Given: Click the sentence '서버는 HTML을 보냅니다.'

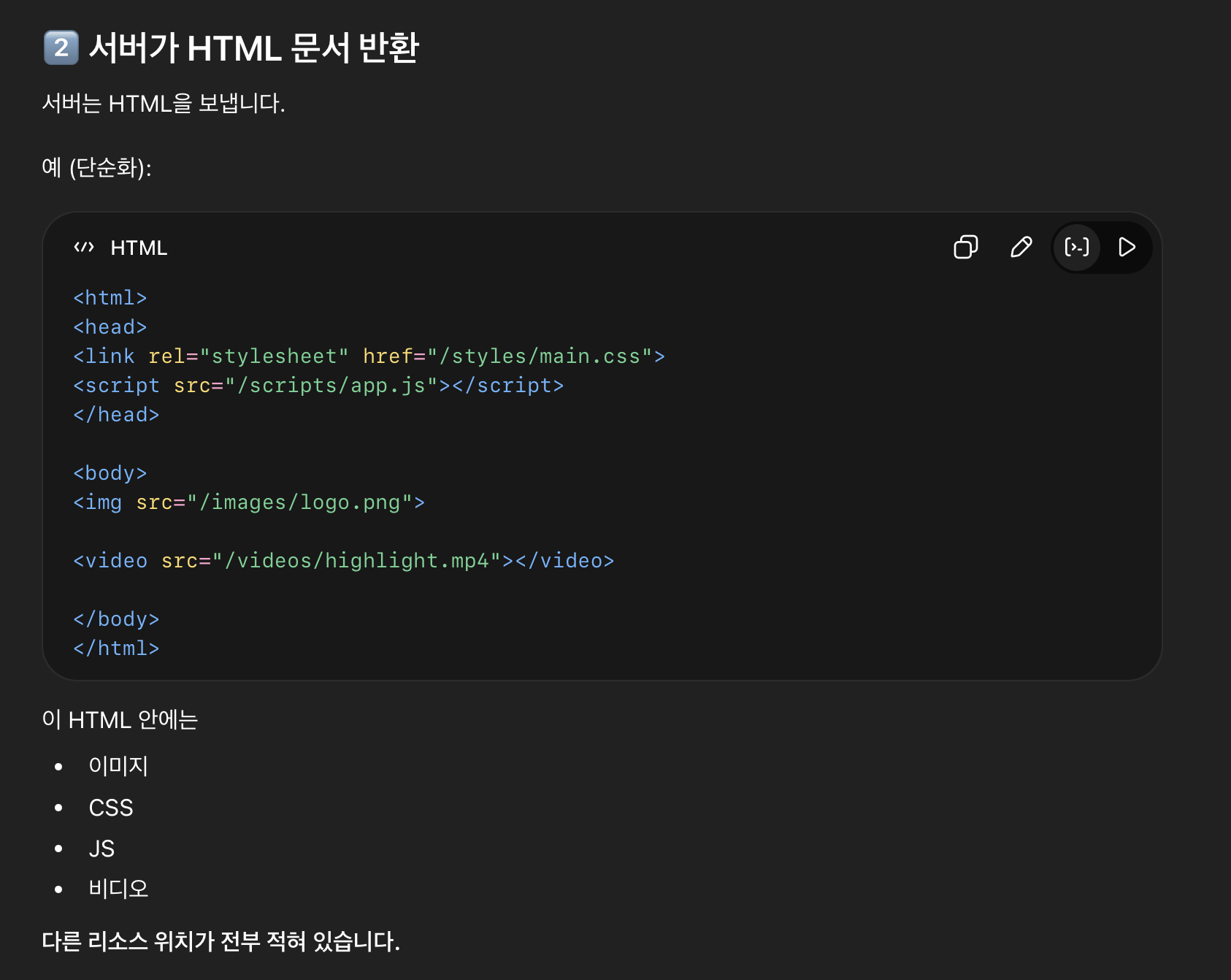Looking at the screenshot, I should pyautogui.click(x=164, y=104).
